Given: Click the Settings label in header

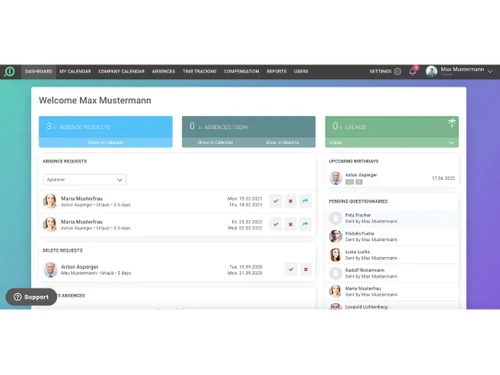Looking at the screenshot, I should 380,71.
